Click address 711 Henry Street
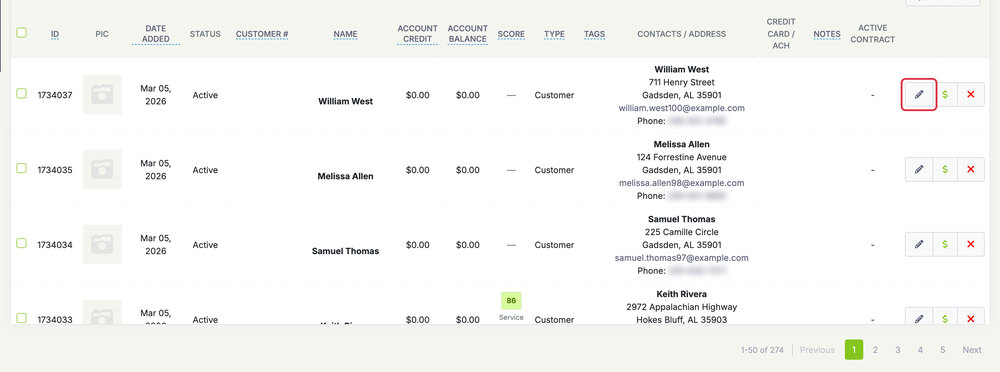The image size is (1000, 372). 681,82
